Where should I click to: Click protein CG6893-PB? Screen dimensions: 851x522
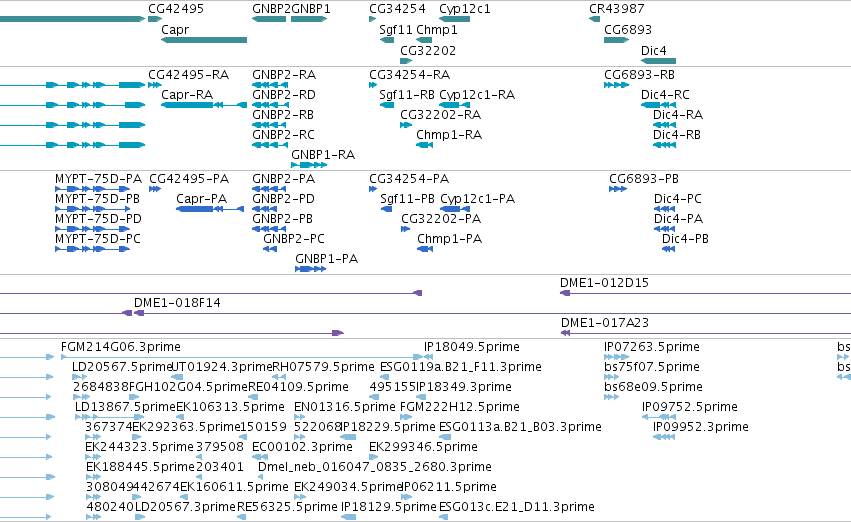pos(644,179)
